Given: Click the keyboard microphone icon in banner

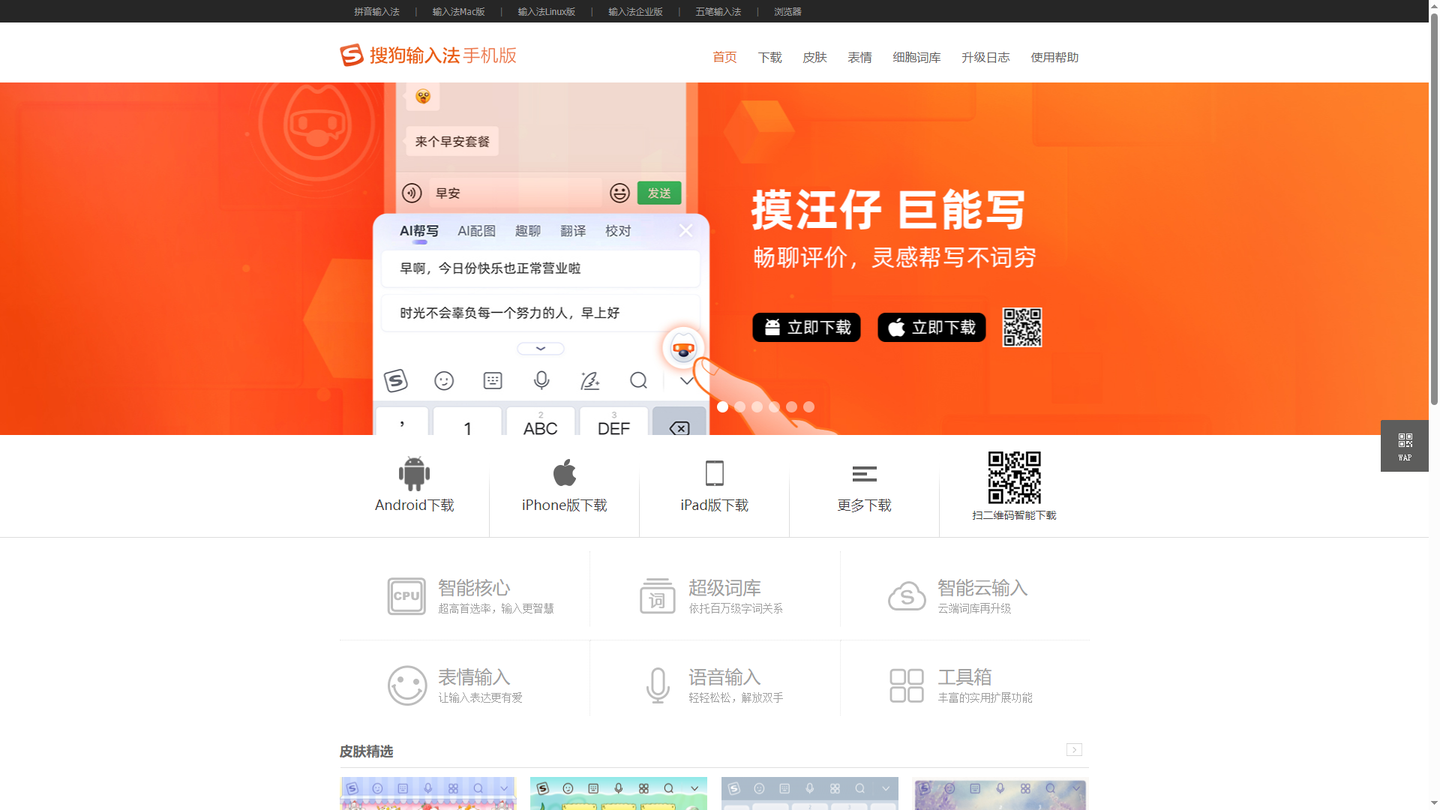Looking at the screenshot, I should [x=541, y=380].
